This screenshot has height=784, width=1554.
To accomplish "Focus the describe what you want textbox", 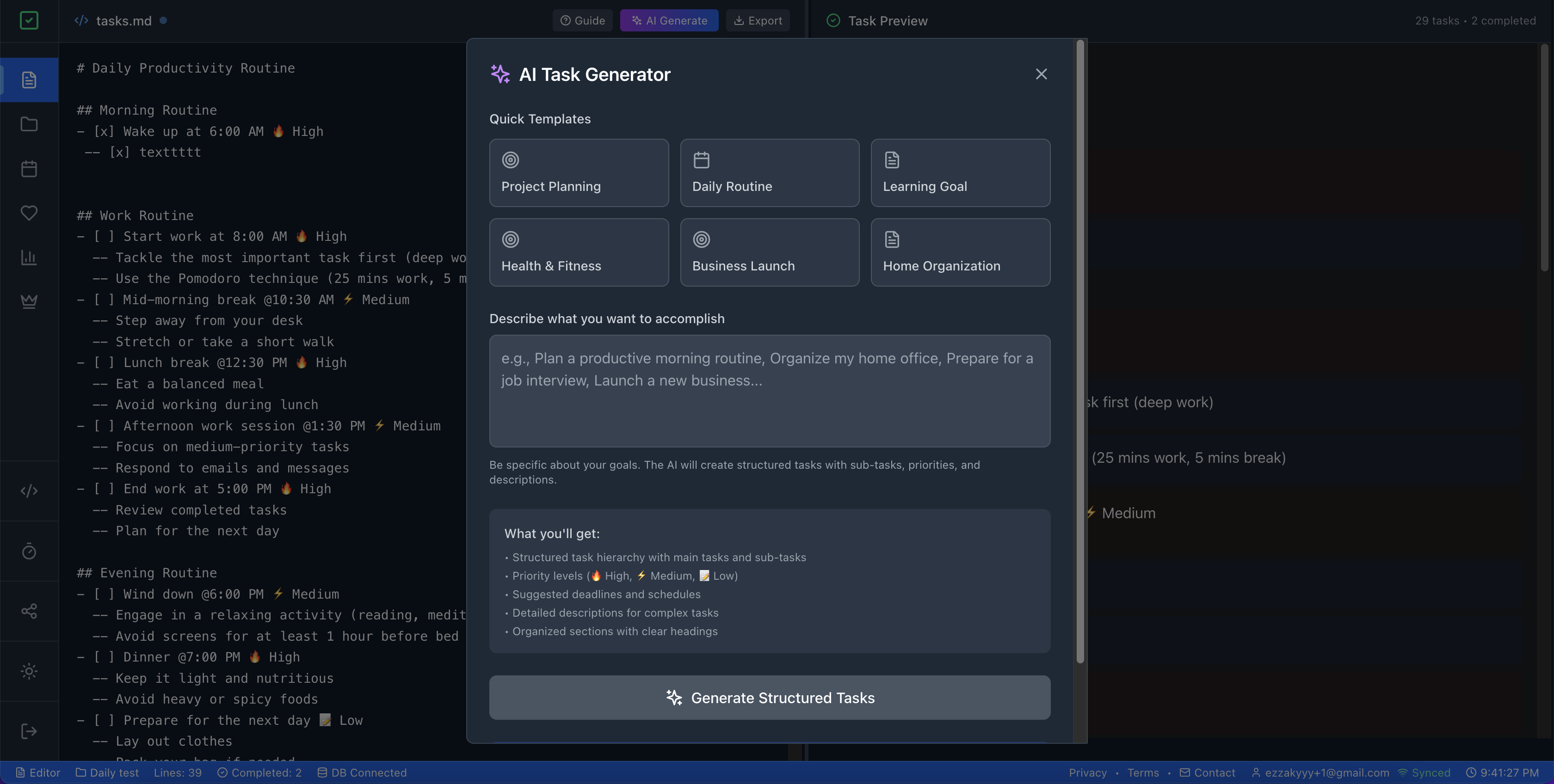I will (769, 391).
